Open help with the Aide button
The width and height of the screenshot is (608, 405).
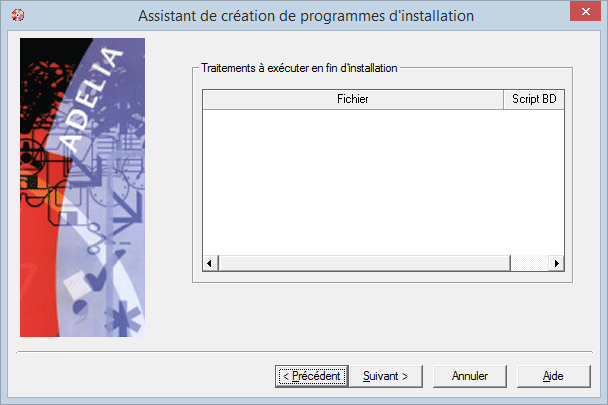pos(554,376)
